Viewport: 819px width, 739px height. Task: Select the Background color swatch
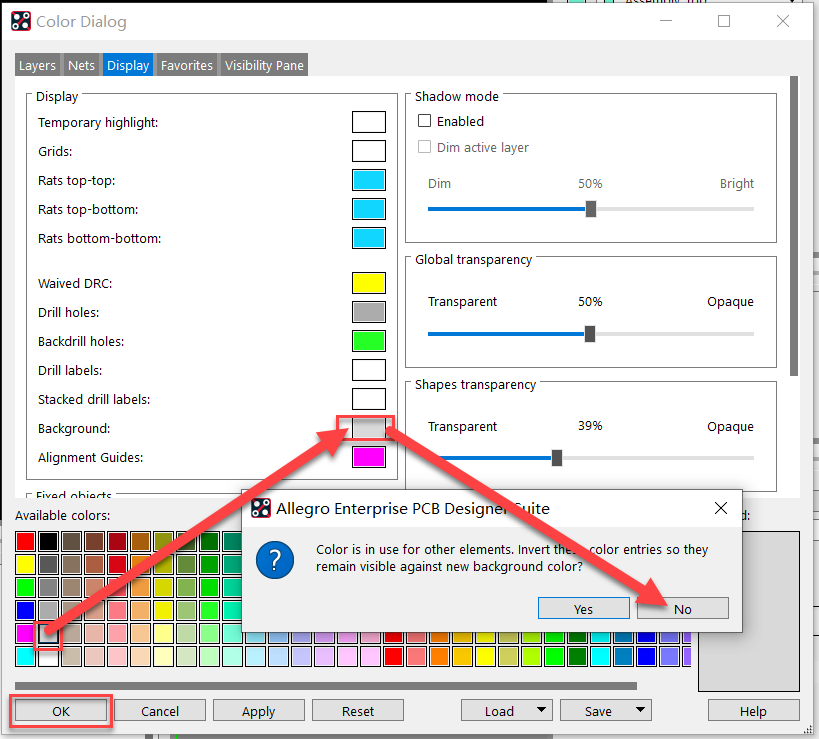(x=369, y=428)
